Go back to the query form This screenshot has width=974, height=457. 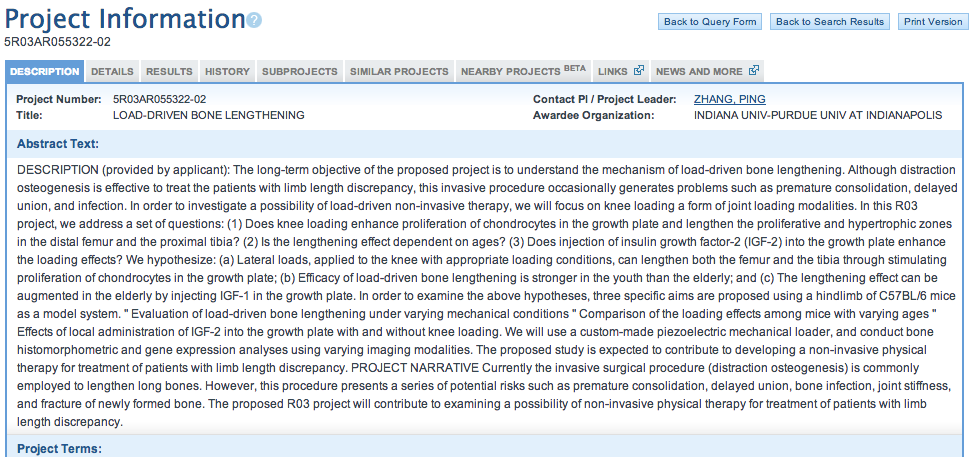coord(709,22)
